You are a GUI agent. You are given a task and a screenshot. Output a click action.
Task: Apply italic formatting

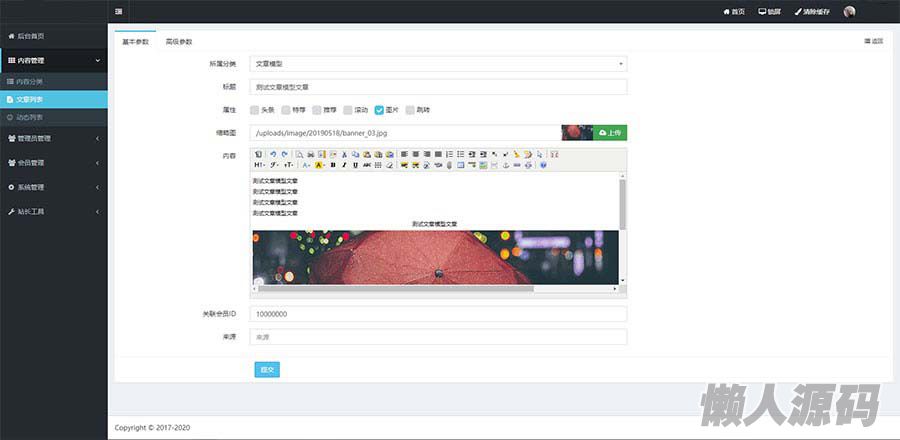tap(344, 165)
